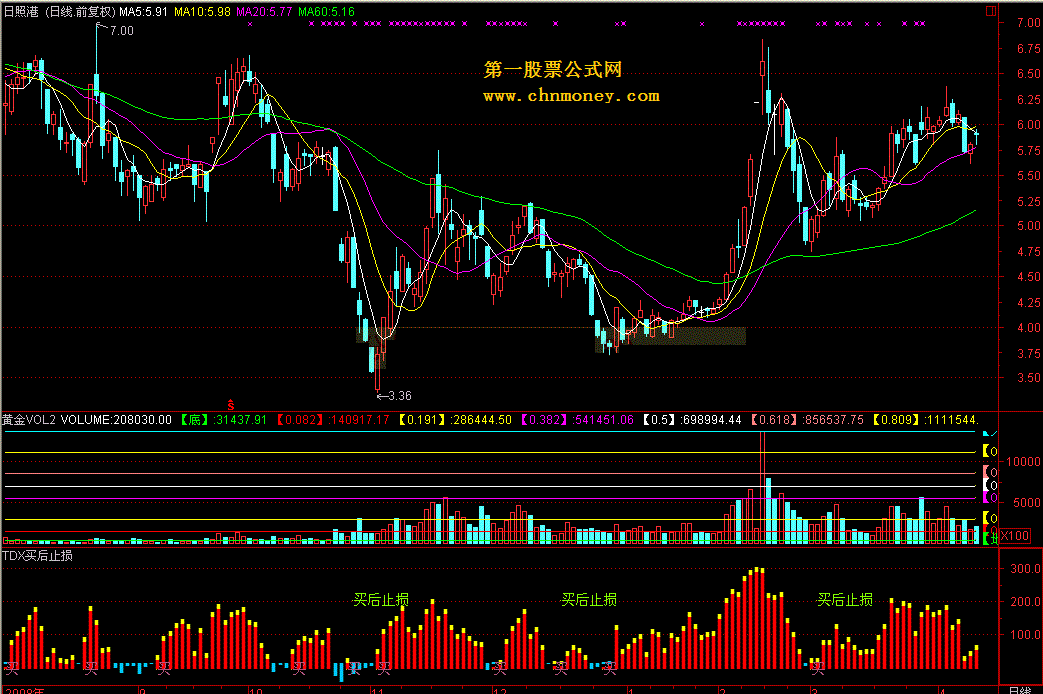Image resolution: width=1043 pixels, height=694 pixels.
Task: Click the MA10:5.98 moving average label
Action: pos(202,11)
